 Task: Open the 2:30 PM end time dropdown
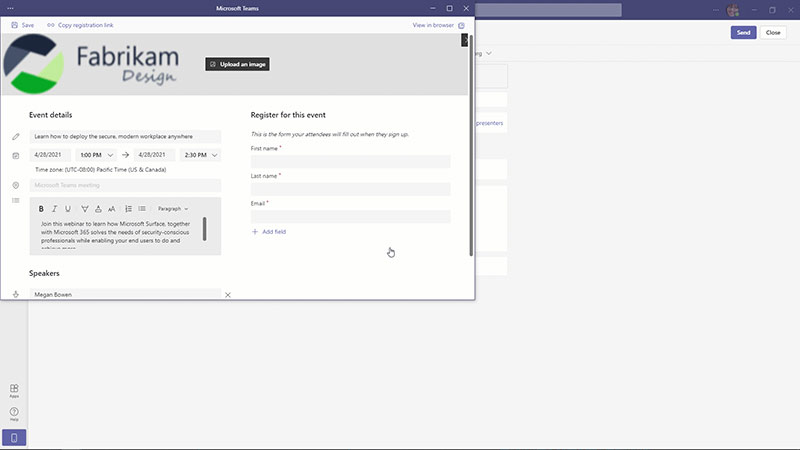[x=202, y=155]
